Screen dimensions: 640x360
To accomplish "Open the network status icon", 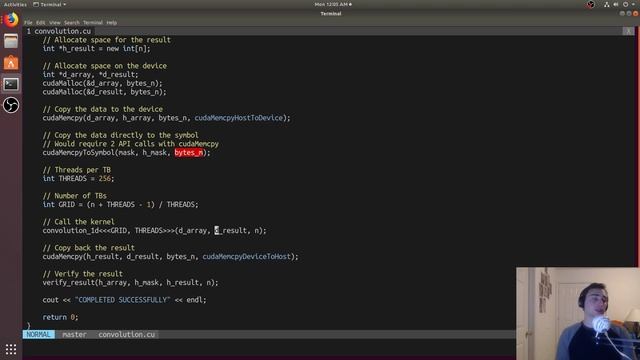I will coord(607,4).
